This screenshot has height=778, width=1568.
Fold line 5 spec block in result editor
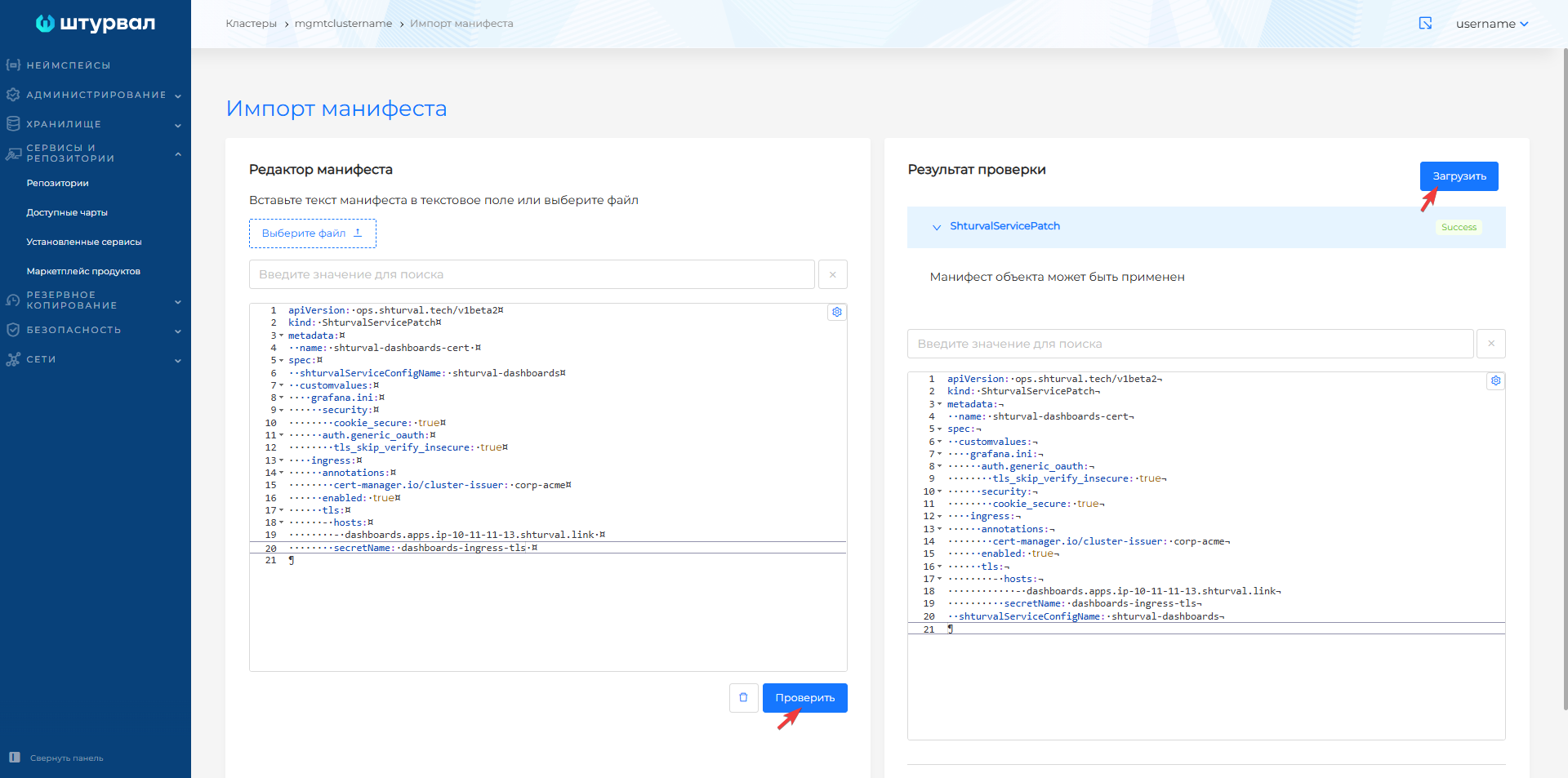click(940, 429)
